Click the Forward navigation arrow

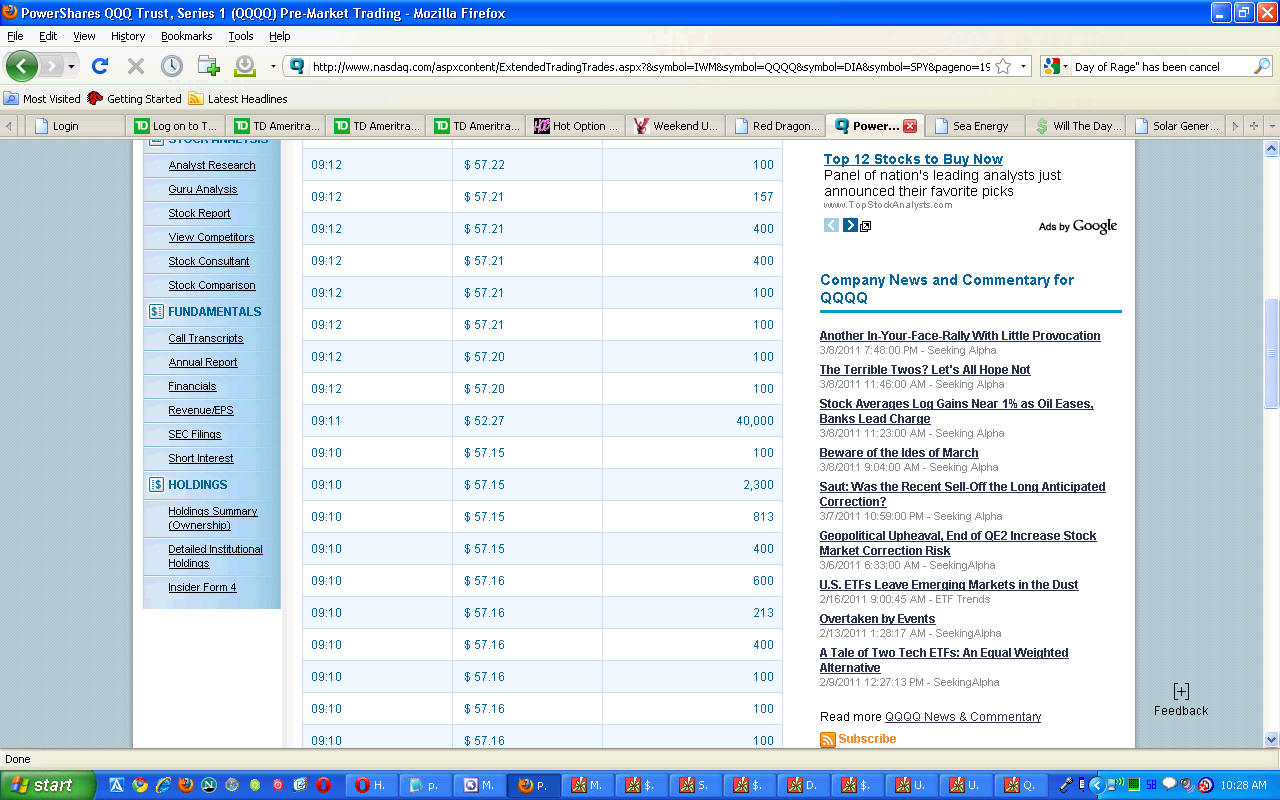[51, 66]
